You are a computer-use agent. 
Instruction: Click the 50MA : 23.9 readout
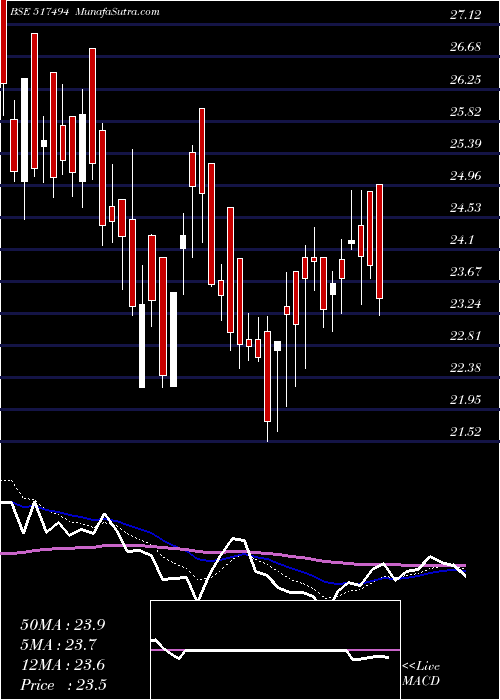point(62,625)
